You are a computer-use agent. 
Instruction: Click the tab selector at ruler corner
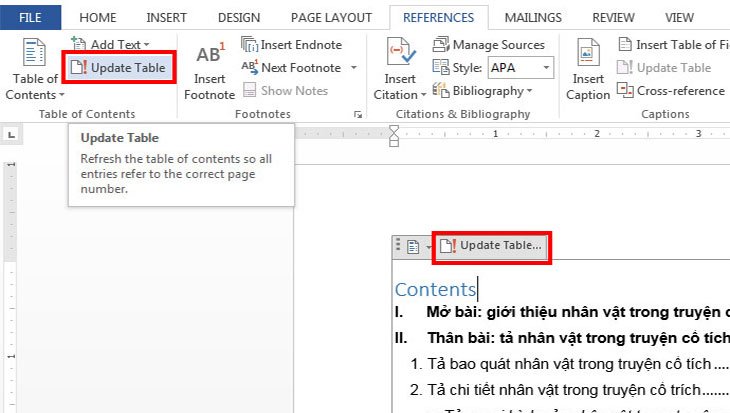tap(11, 135)
